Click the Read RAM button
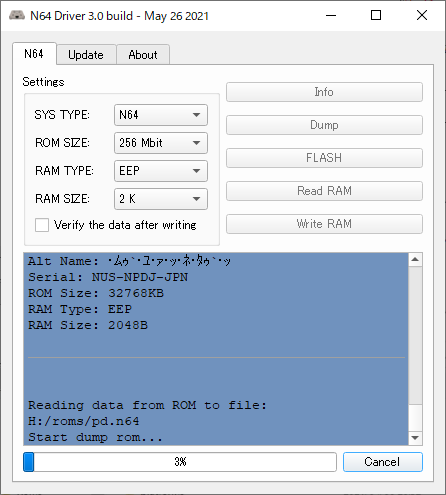The height and width of the screenshot is (495, 446). click(x=324, y=191)
